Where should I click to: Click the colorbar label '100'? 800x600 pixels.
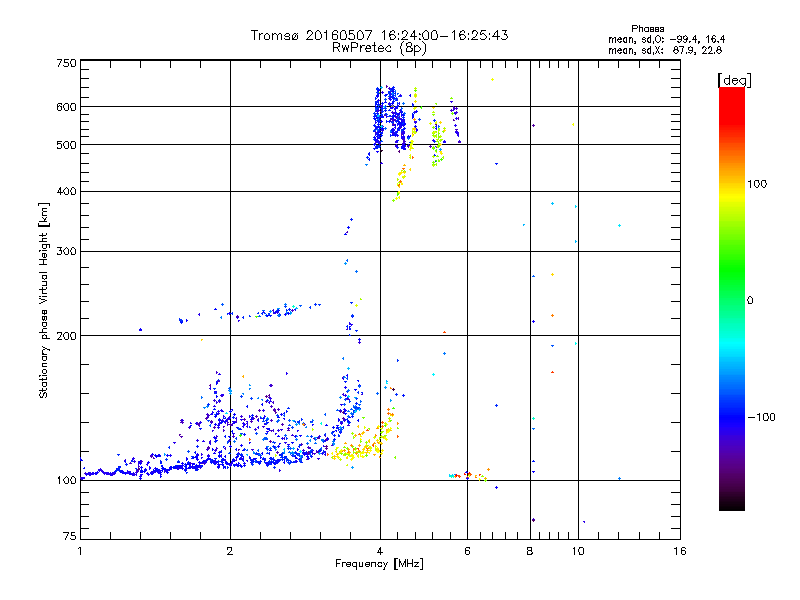coord(757,184)
